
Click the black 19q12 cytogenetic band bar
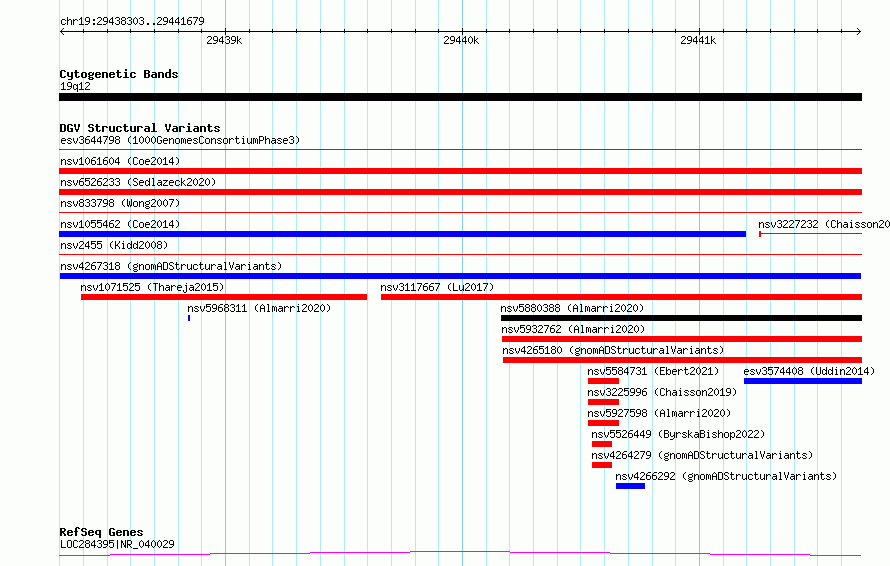(x=460, y=97)
